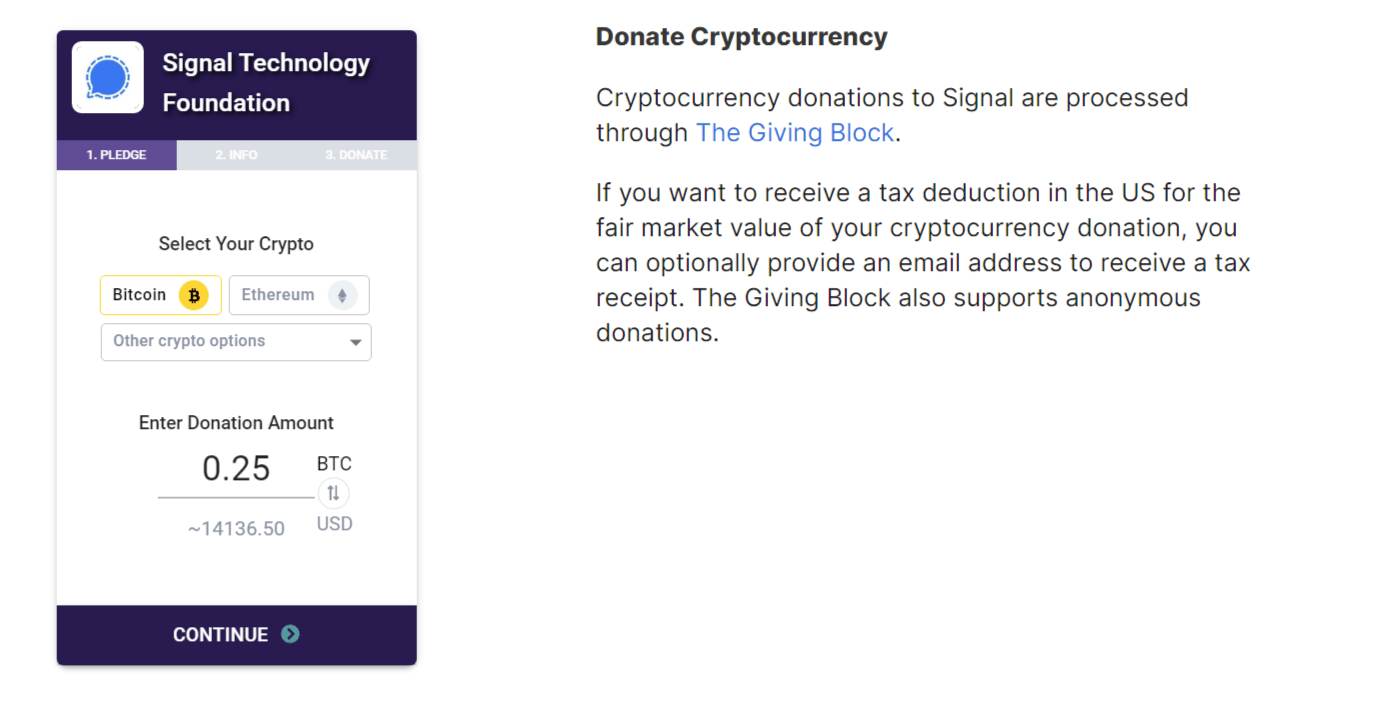Click the Signal Technology Foundation title
The image size is (1373, 713).
(266, 82)
